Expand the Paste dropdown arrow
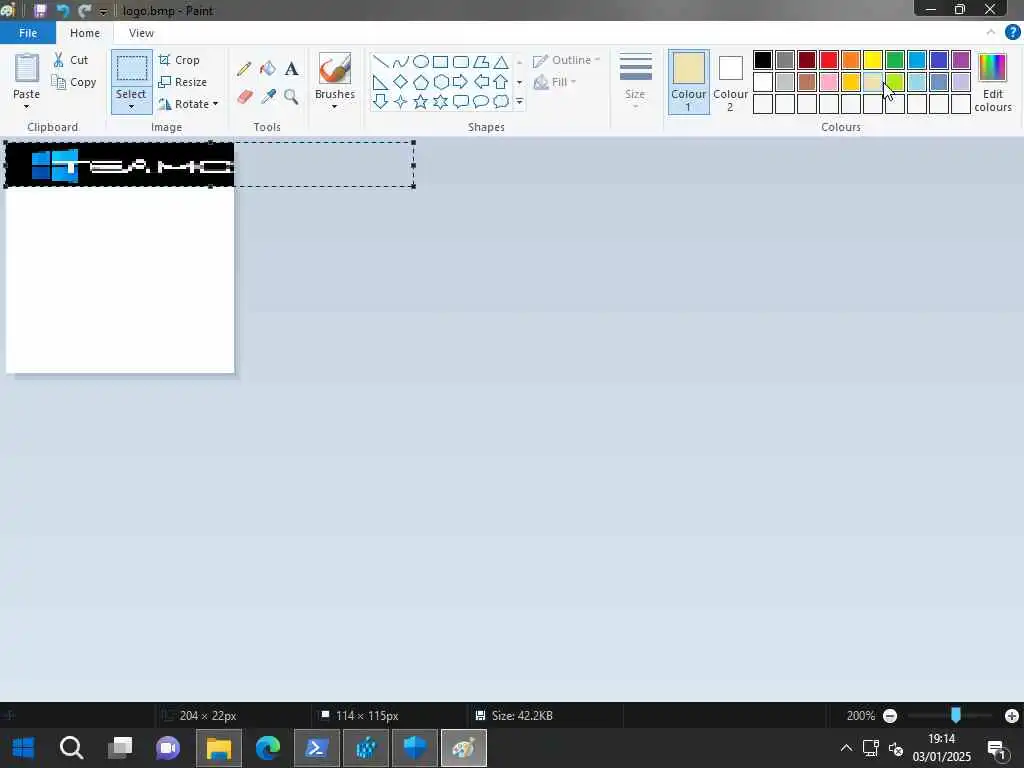1024x768 pixels. (x=27, y=106)
